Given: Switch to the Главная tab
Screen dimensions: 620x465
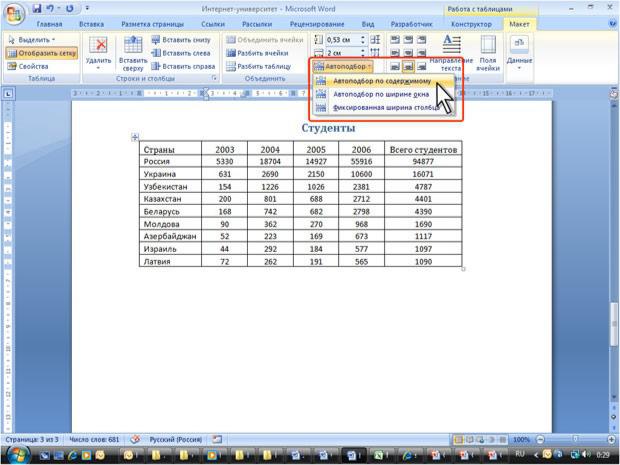Looking at the screenshot, I should point(49,24).
